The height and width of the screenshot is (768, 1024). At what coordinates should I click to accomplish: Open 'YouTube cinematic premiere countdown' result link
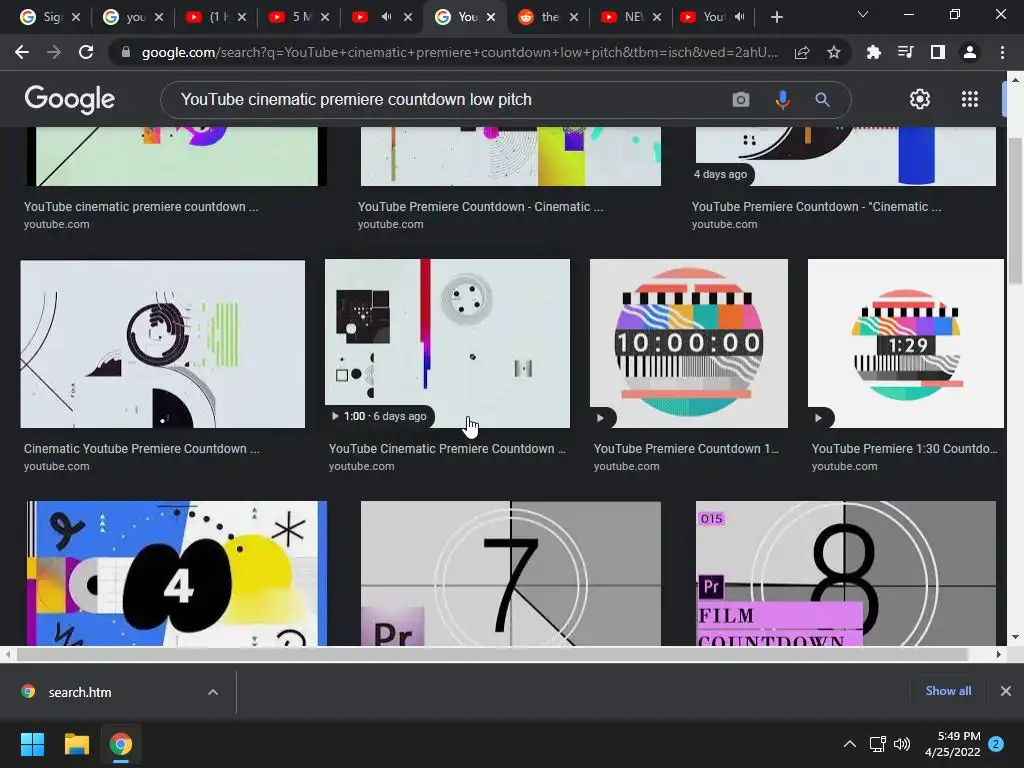point(140,206)
